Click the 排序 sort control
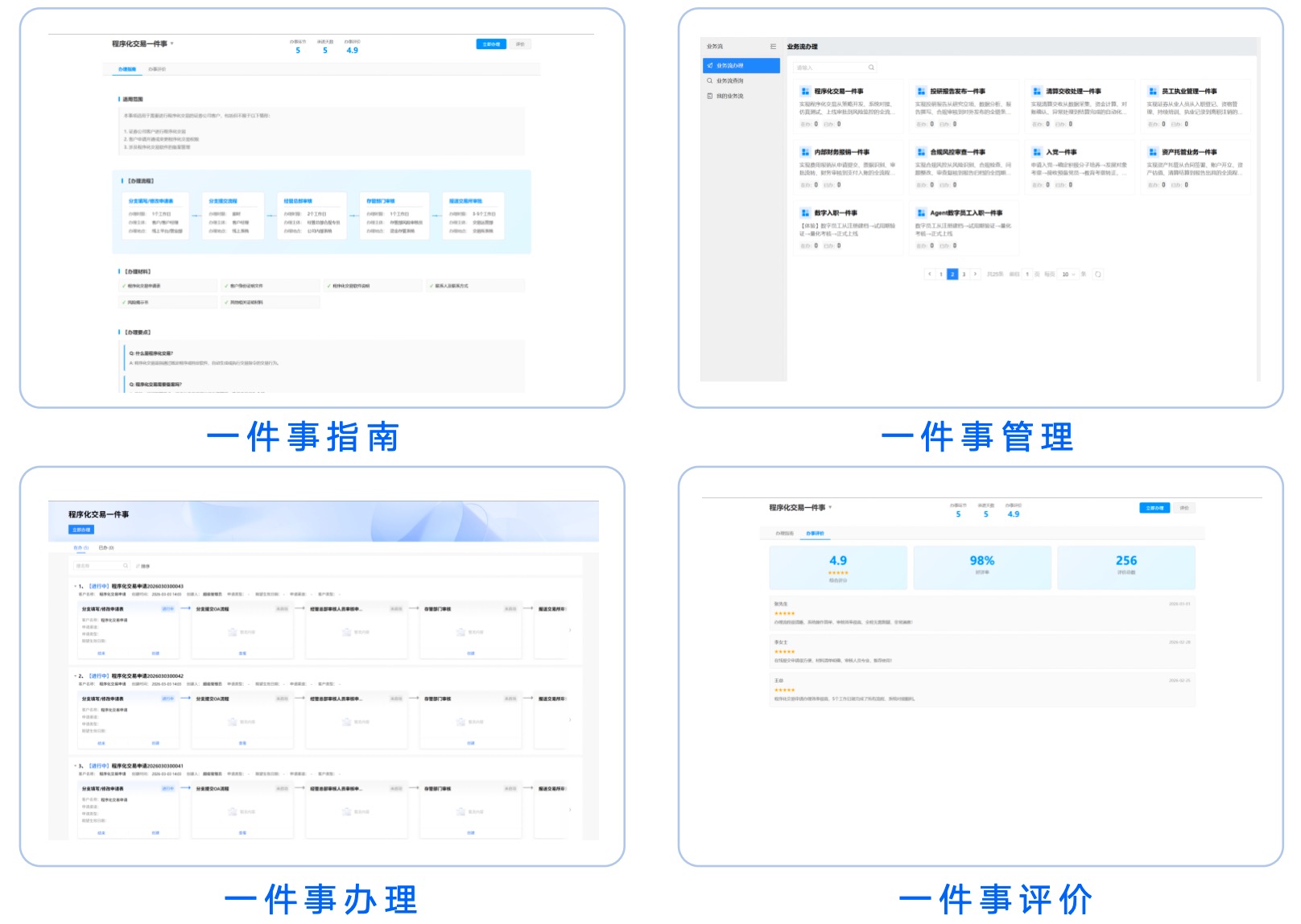 [x=142, y=566]
